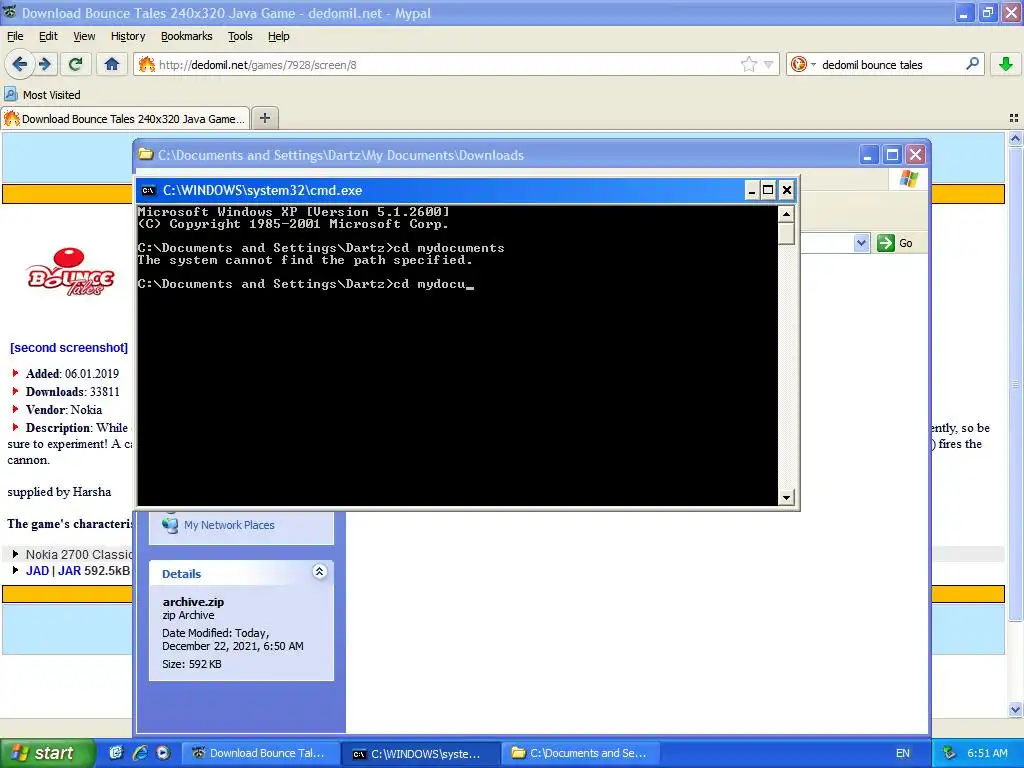Launch Internet Explorer quick launch icon

pos(140,753)
